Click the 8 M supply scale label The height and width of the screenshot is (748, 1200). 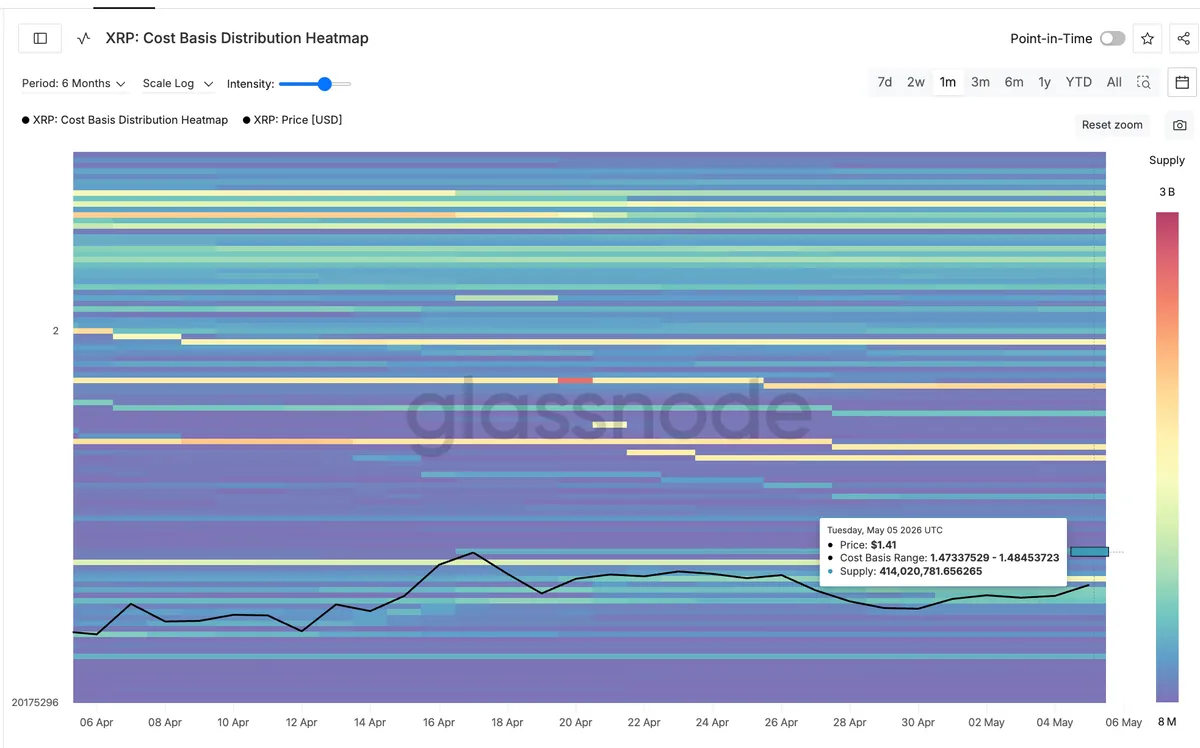click(1167, 722)
